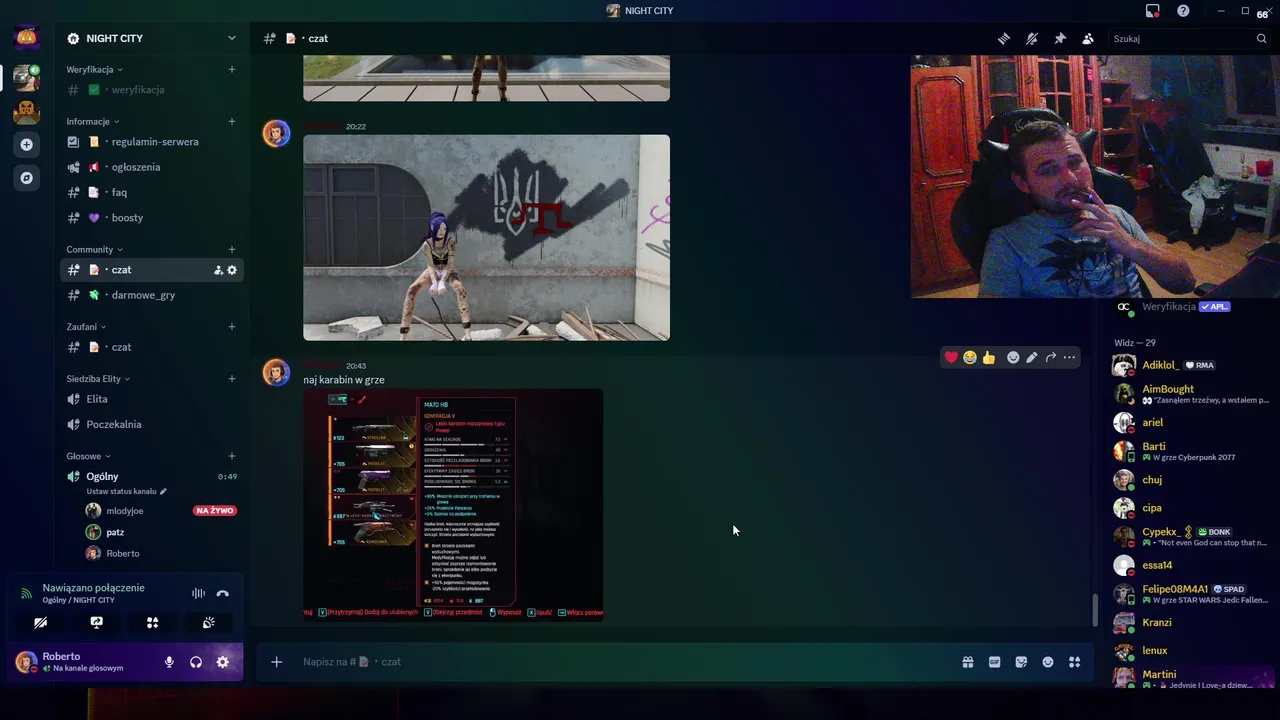The image size is (1280, 720).
Task: Open the apps launcher icon in chat bar
Action: [1075, 662]
